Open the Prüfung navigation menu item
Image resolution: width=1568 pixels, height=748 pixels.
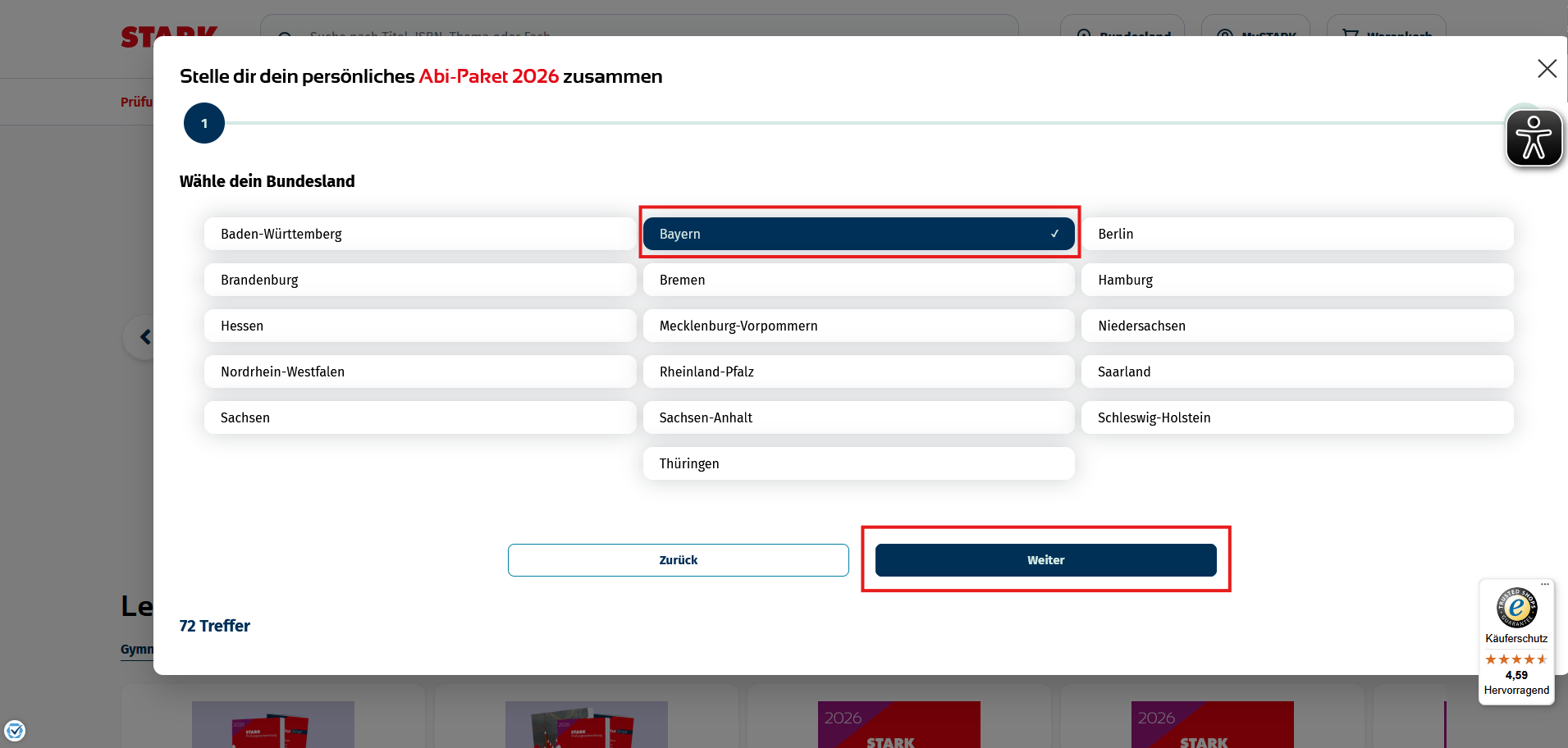[x=136, y=102]
